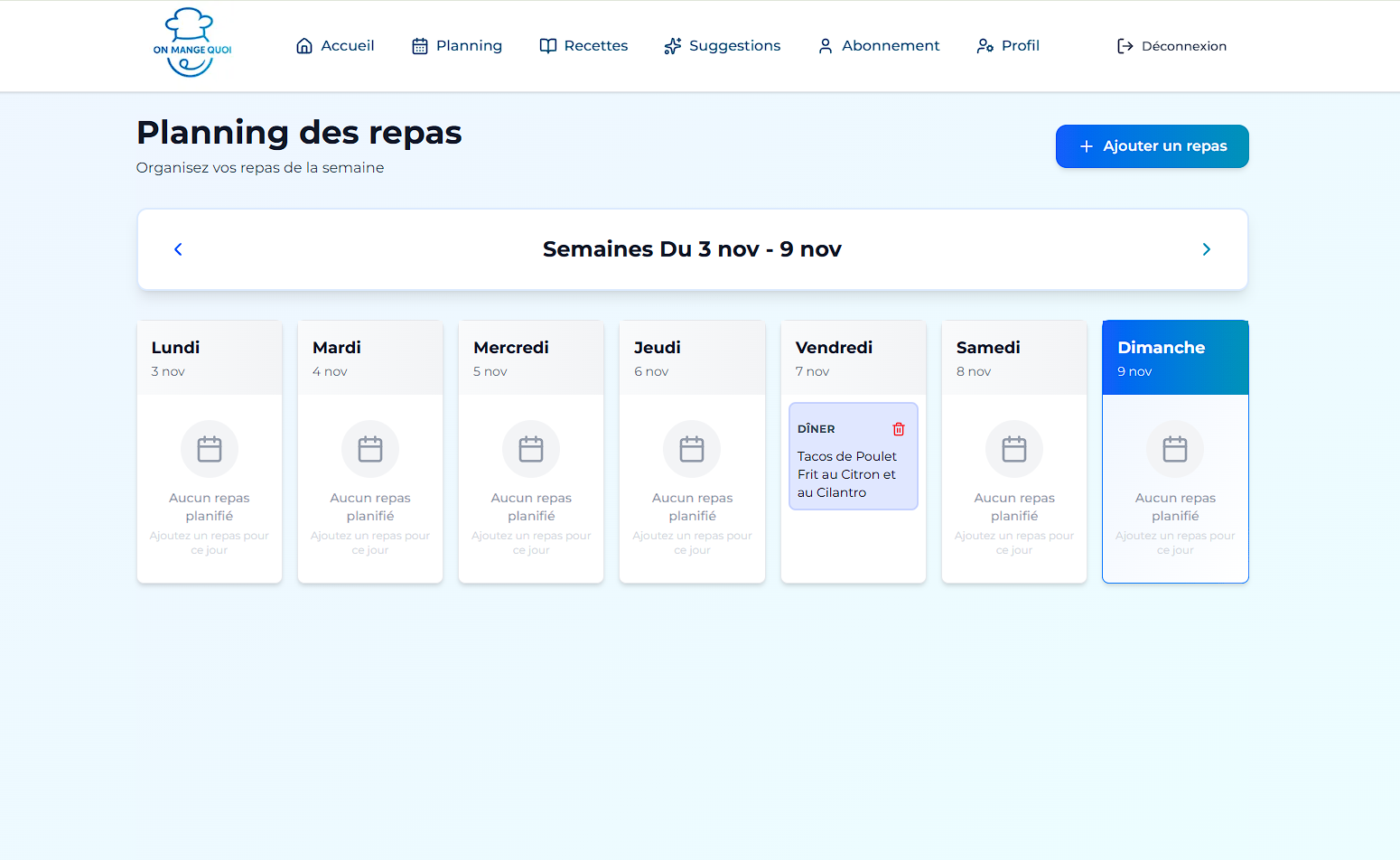The width and height of the screenshot is (1400, 860).
Task: Click the week title Semaines Du 3 nov - 9 nov
Action: pos(692,249)
